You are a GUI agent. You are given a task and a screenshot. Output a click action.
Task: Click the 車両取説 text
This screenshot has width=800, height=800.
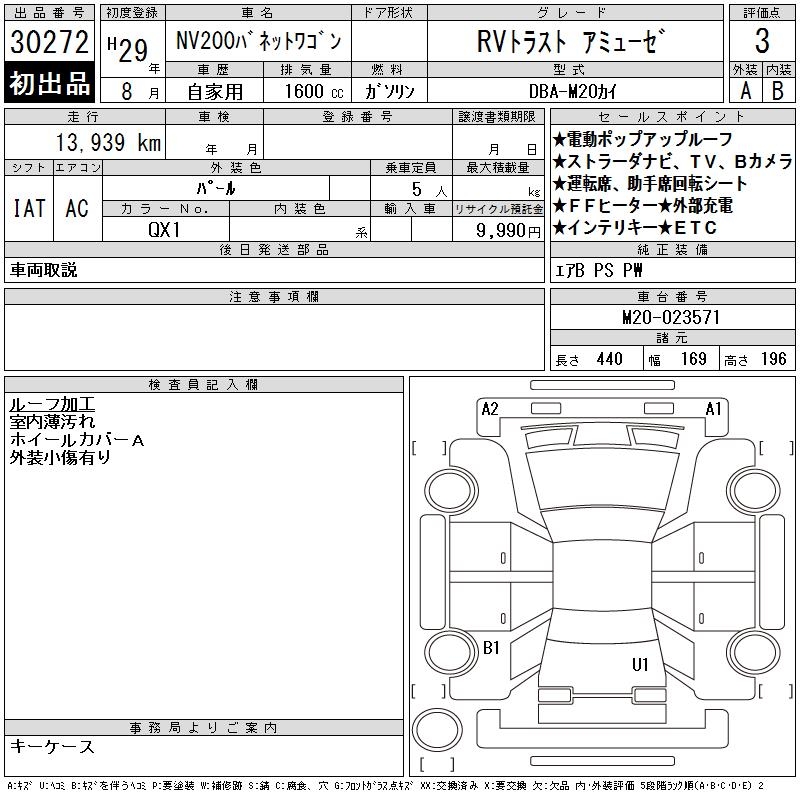coord(43,270)
